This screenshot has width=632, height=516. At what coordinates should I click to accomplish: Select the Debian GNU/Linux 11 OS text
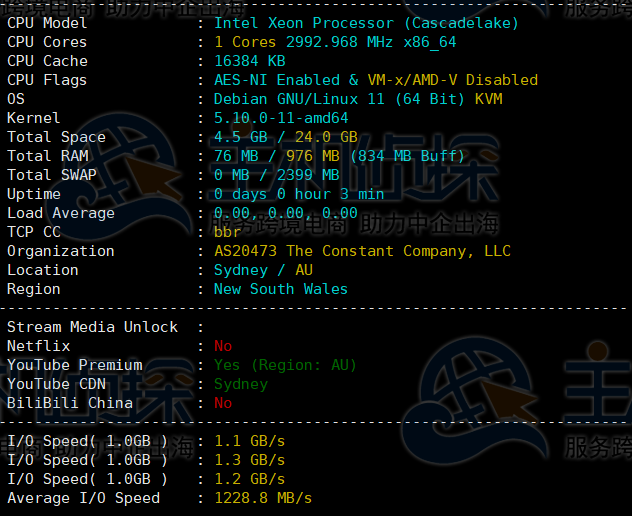[x=358, y=99]
